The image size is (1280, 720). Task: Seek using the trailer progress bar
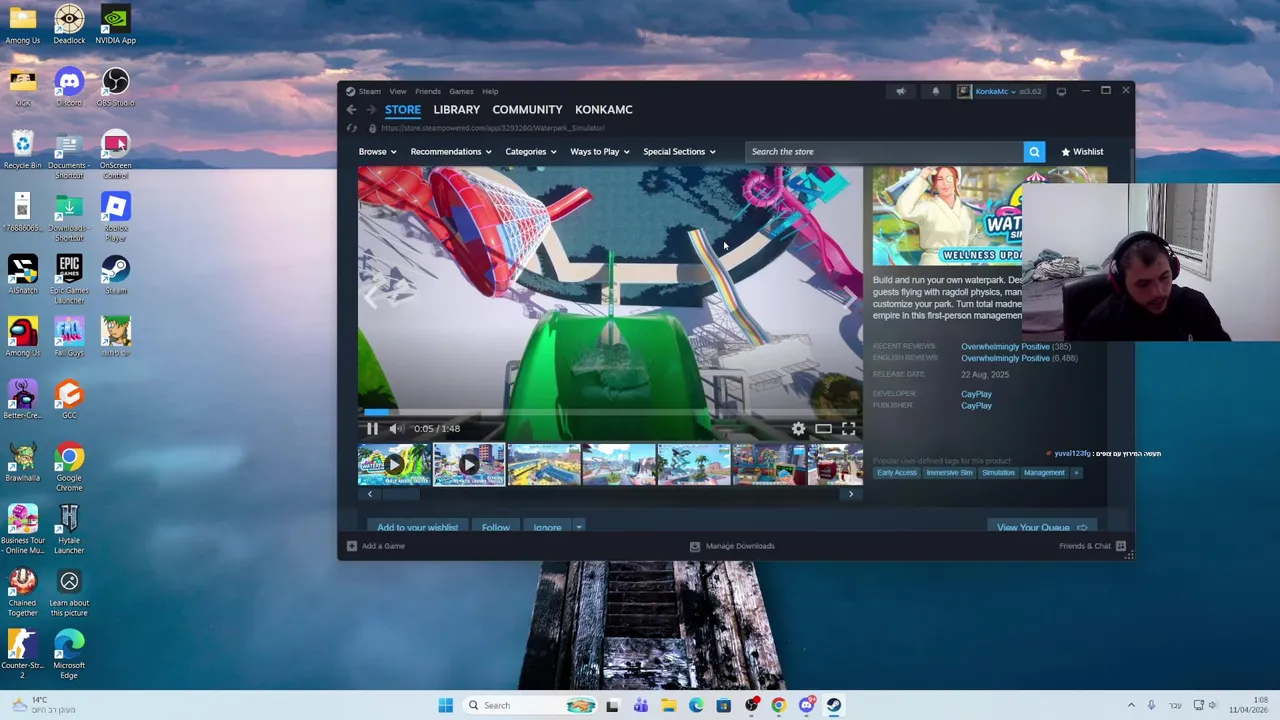click(x=610, y=411)
